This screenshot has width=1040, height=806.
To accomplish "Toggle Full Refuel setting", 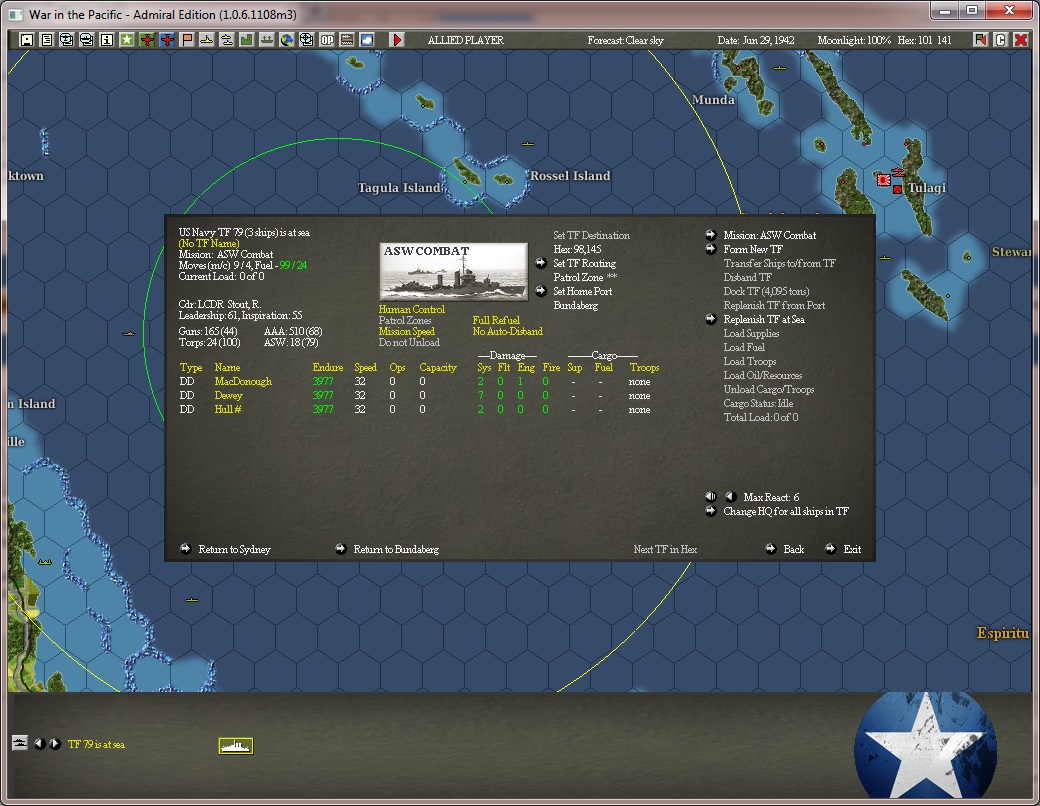I will [496, 320].
